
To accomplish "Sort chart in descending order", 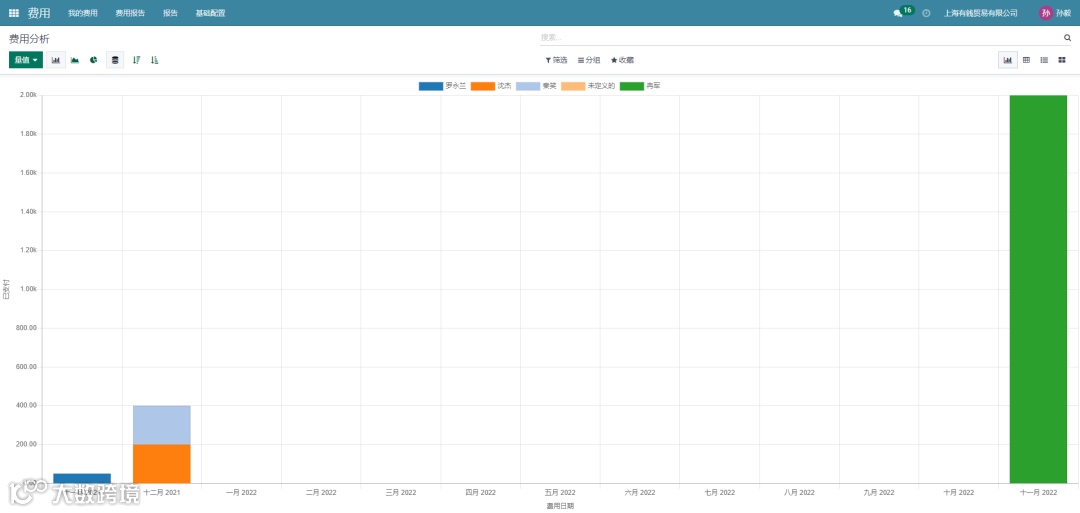I will tap(136, 60).
